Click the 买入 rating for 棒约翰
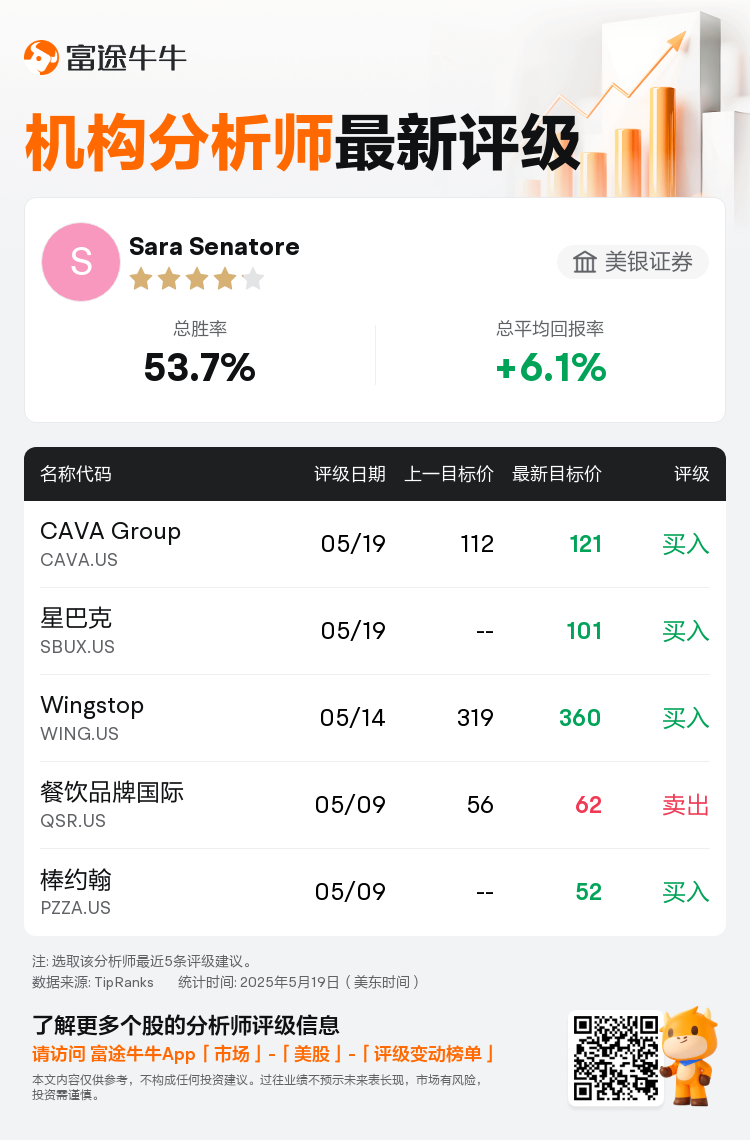The image size is (750, 1140). (685, 892)
